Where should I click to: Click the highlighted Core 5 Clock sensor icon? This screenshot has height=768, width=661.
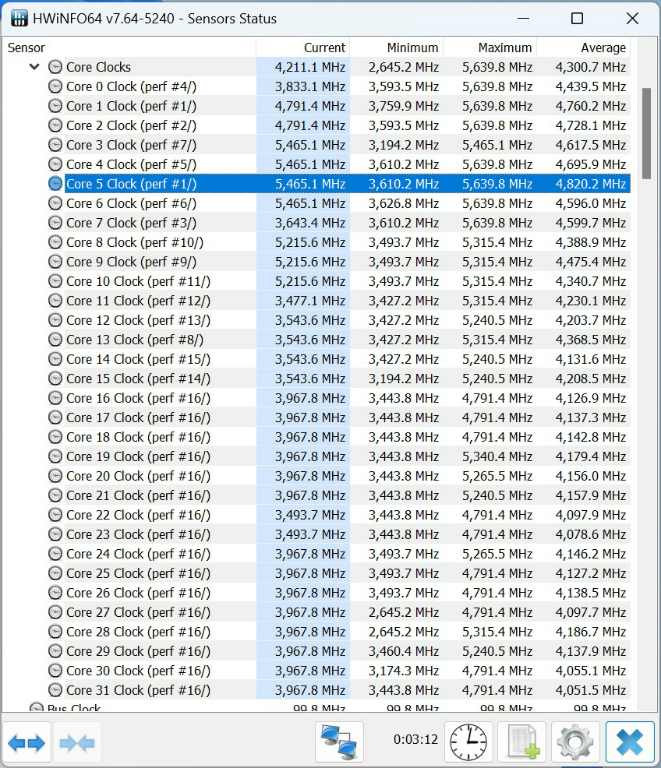(x=55, y=184)
